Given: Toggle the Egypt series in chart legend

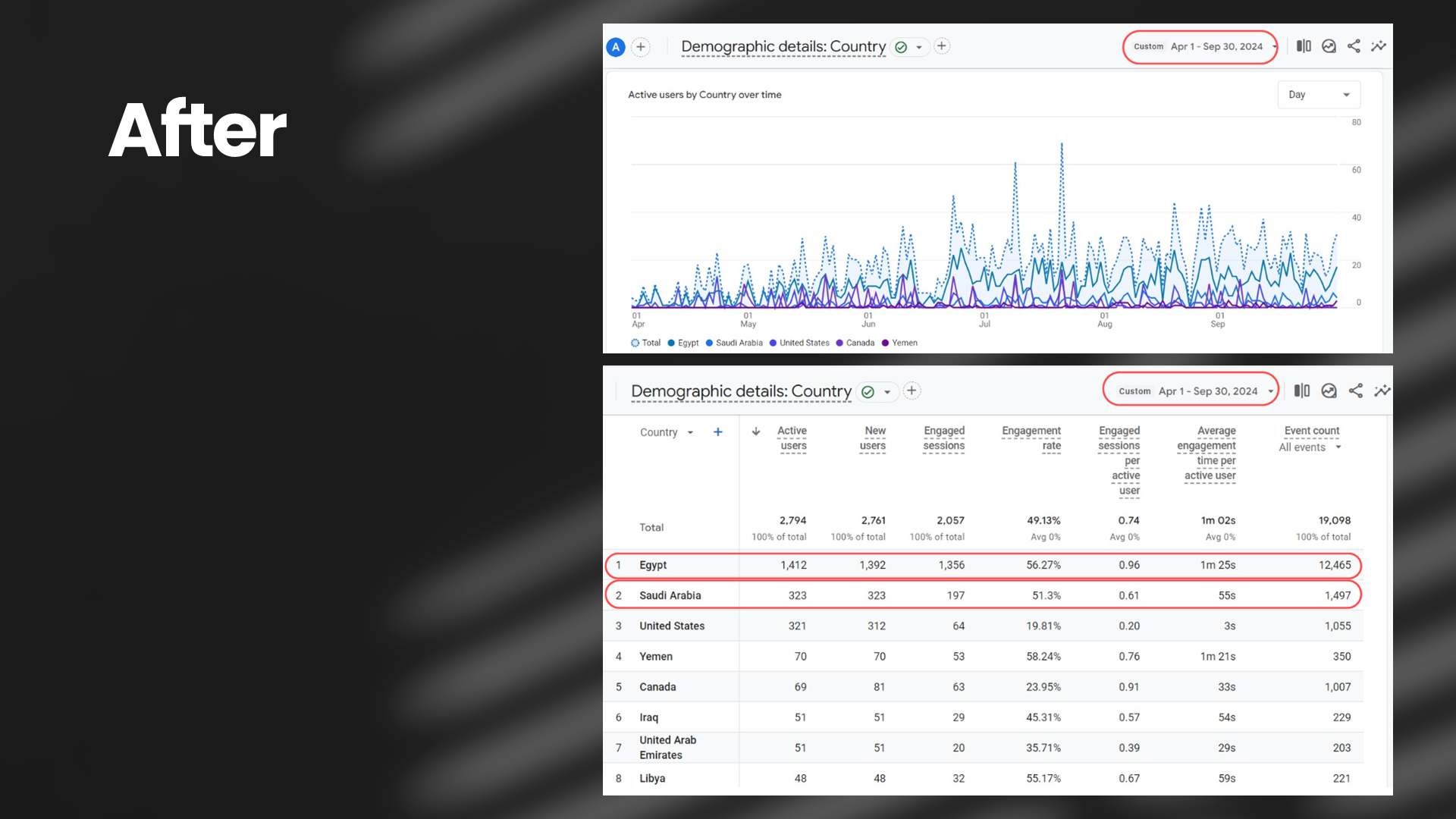Looking at the screenshot, I should click(683, 343).
